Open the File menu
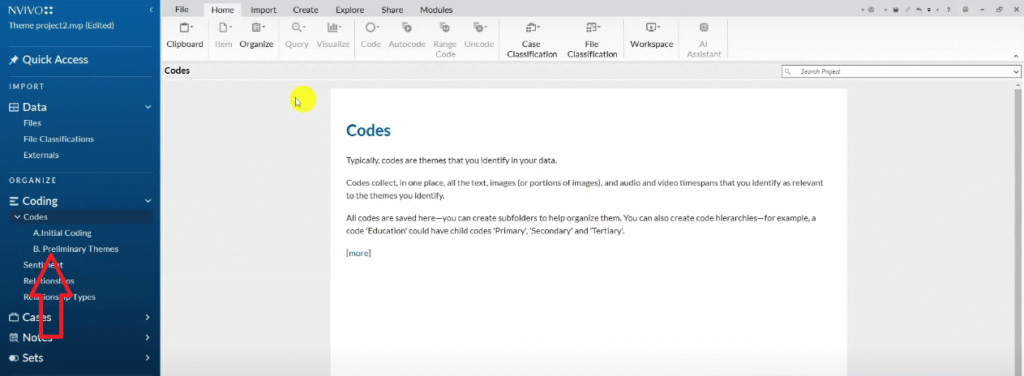Image resolution: width=1024 pixels, height=376 pixels. point(182,10)
